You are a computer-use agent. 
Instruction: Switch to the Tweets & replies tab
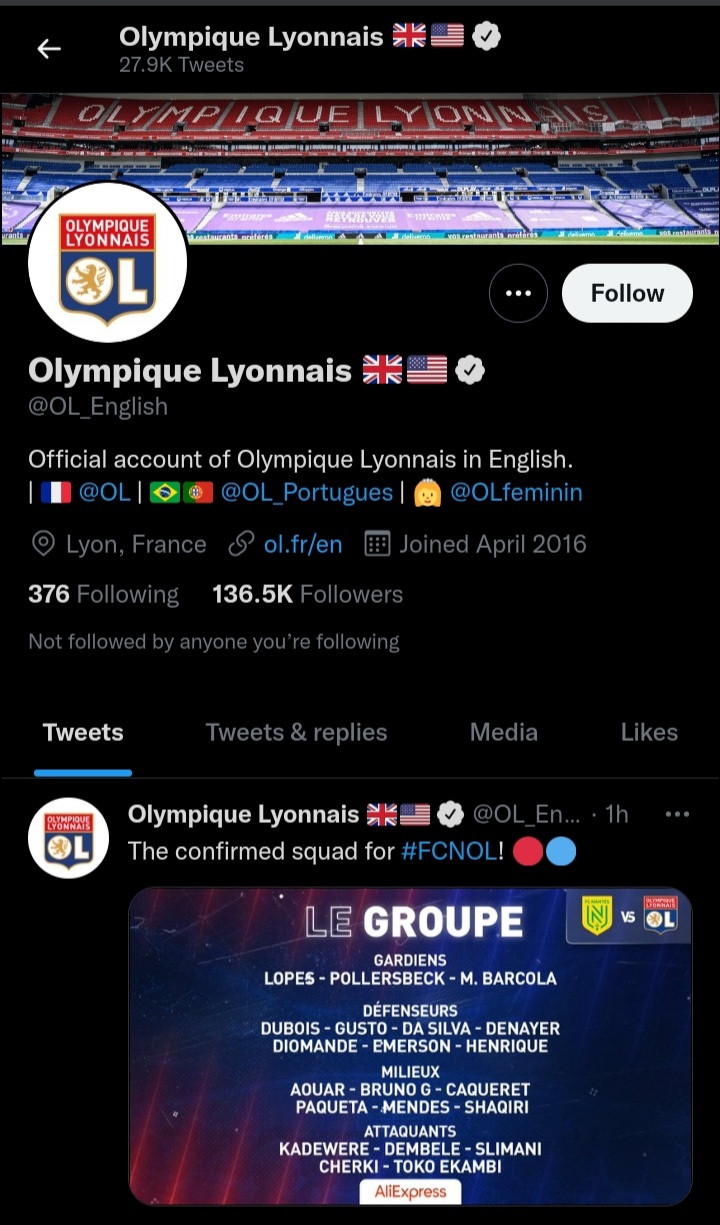[x=296, y=732]
